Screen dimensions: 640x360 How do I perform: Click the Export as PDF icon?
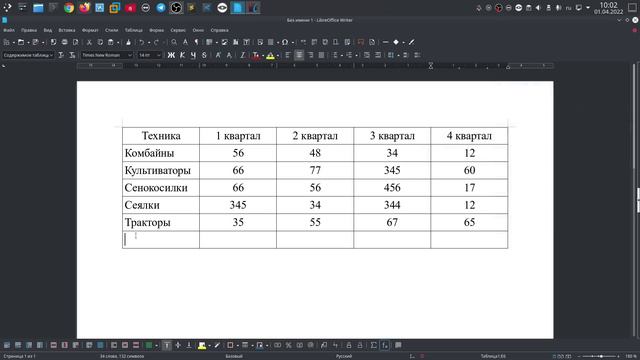point(53,42)
